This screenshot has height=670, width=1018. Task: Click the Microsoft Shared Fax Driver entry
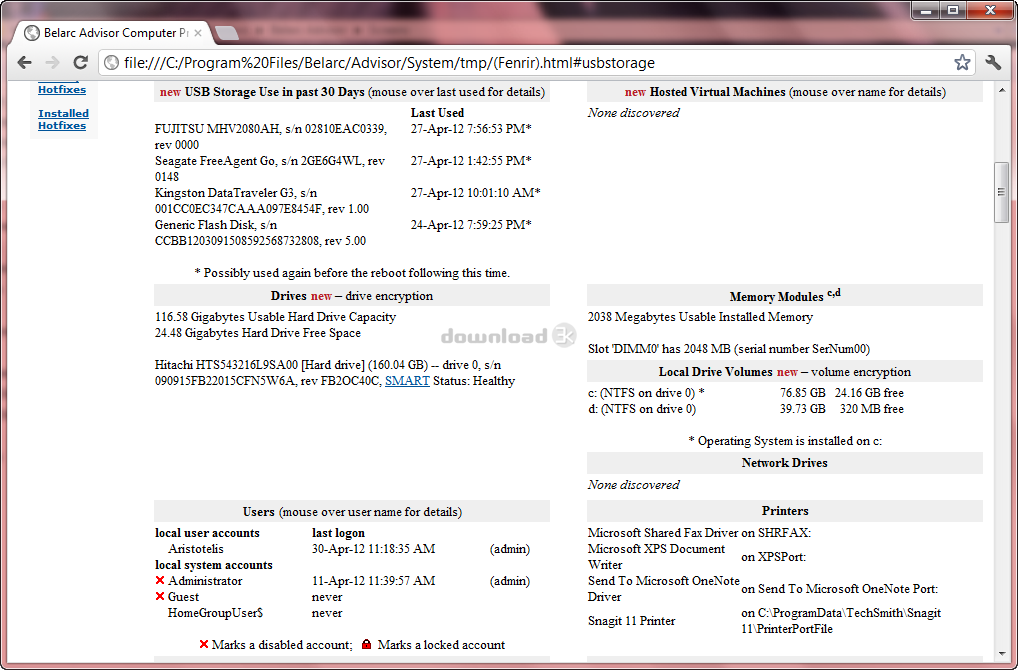663,533
